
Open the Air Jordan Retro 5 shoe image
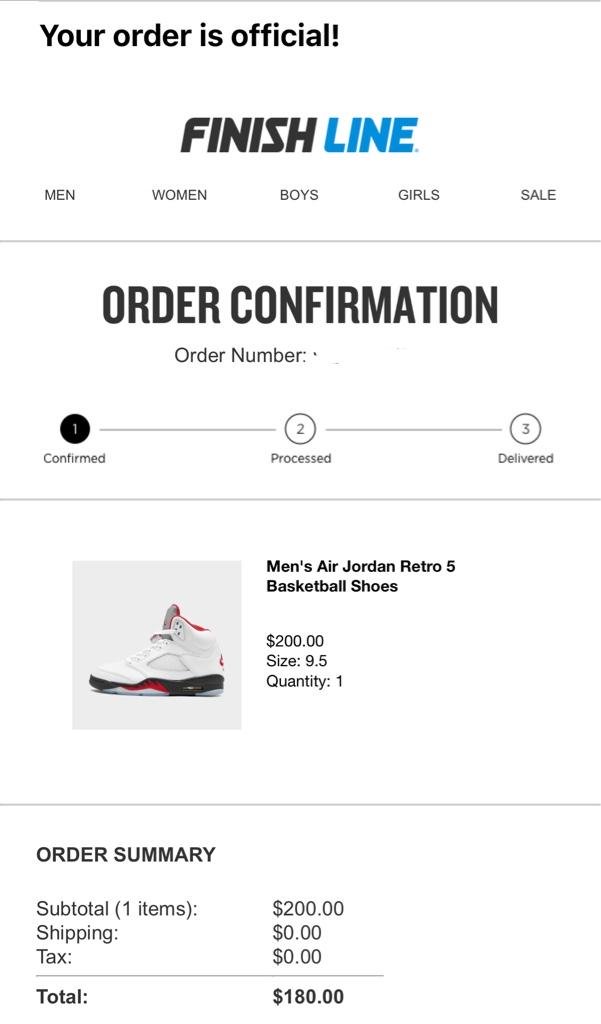(x=157, y=645)
